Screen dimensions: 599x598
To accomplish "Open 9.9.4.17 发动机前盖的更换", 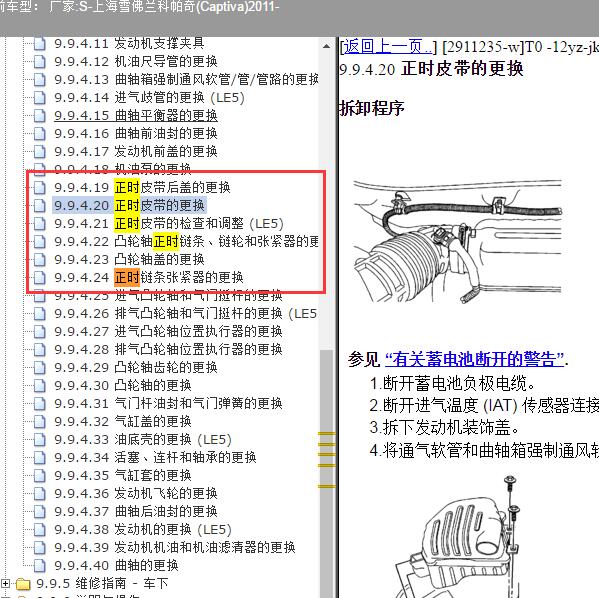I will coord(136,151).
